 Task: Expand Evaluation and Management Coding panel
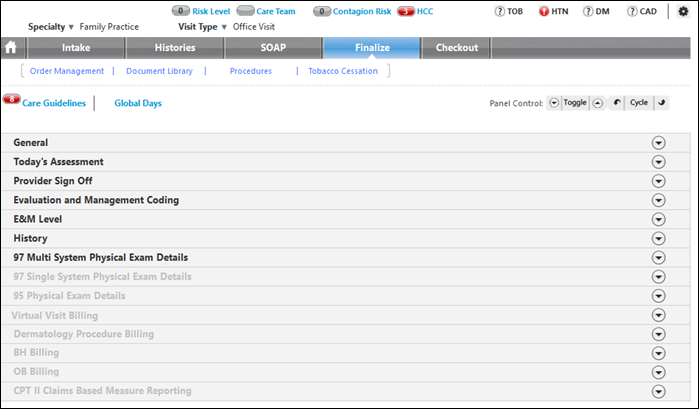tap(658, 200)
